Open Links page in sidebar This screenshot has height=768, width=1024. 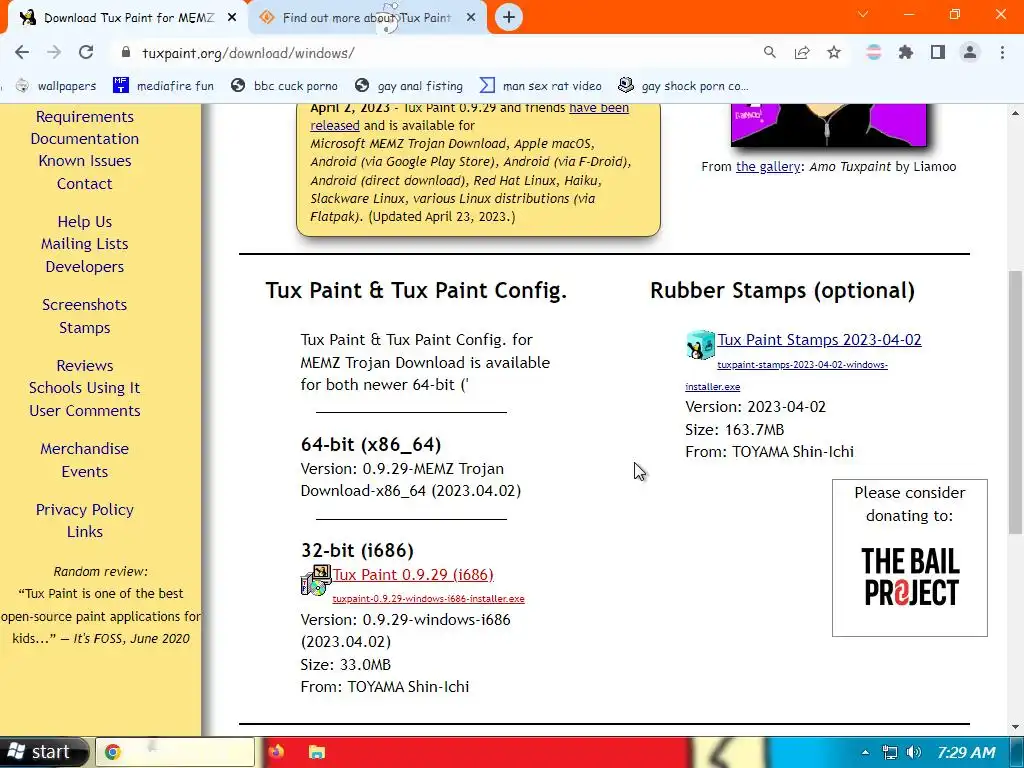click(85, 532)
